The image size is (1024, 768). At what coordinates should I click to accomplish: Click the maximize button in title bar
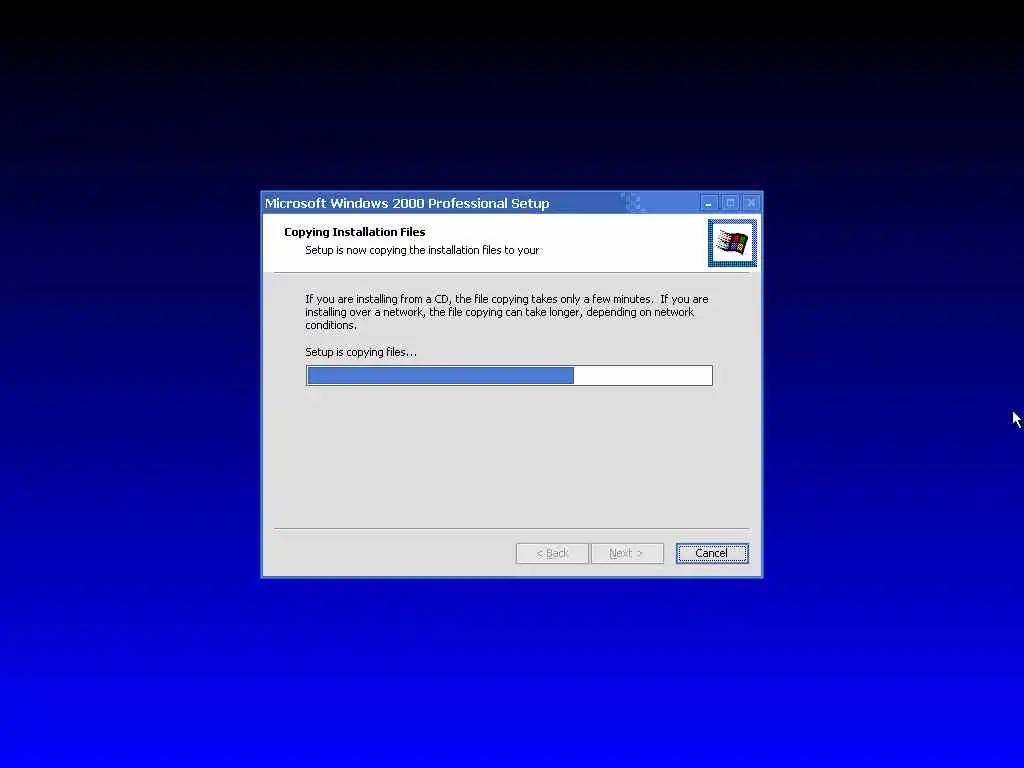(730, 203)
